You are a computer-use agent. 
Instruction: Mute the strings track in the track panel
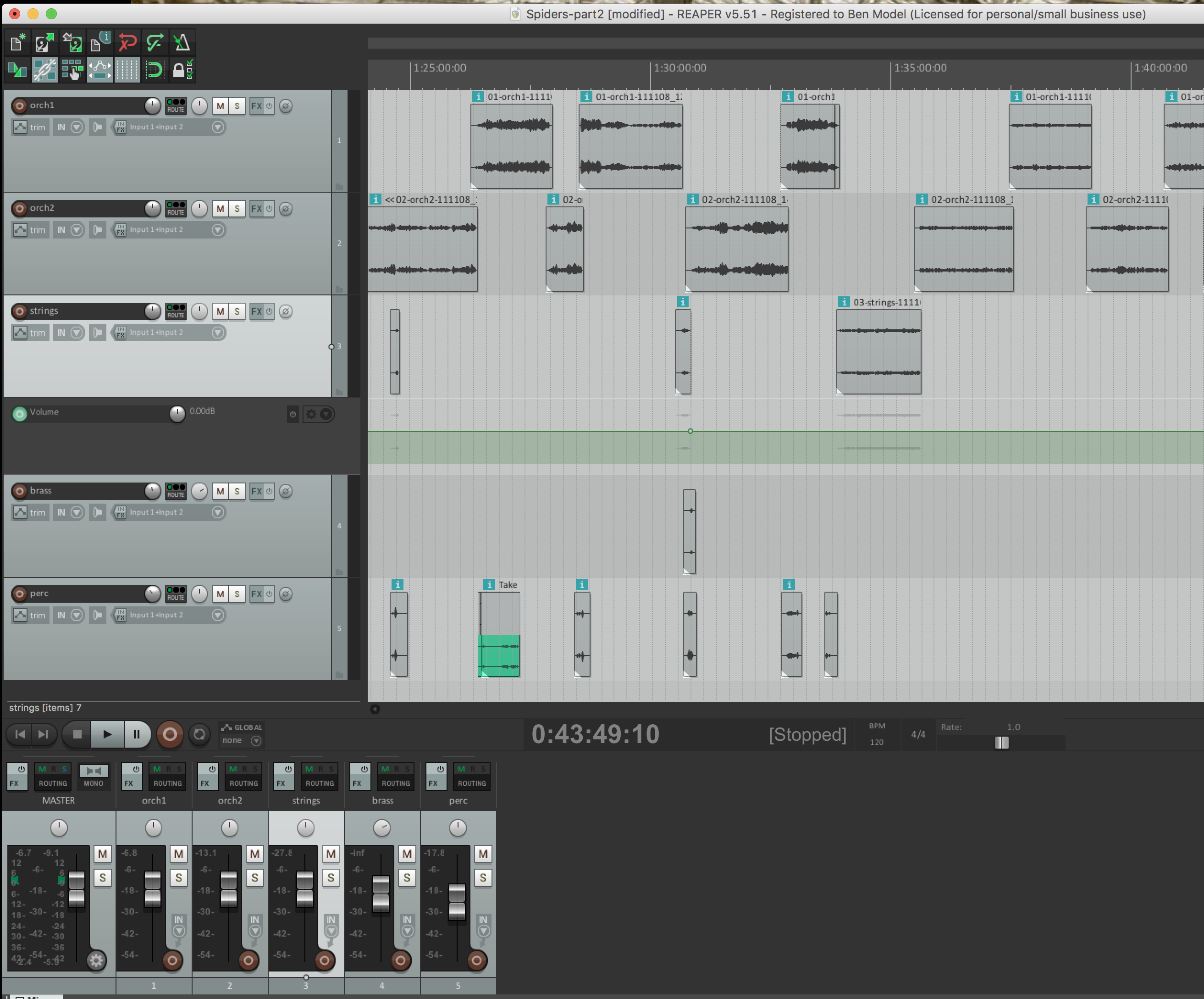click(x=220, y=311)
